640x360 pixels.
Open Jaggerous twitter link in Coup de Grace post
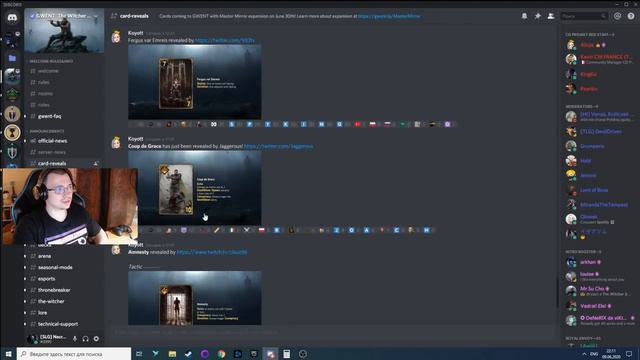[278, 146]
